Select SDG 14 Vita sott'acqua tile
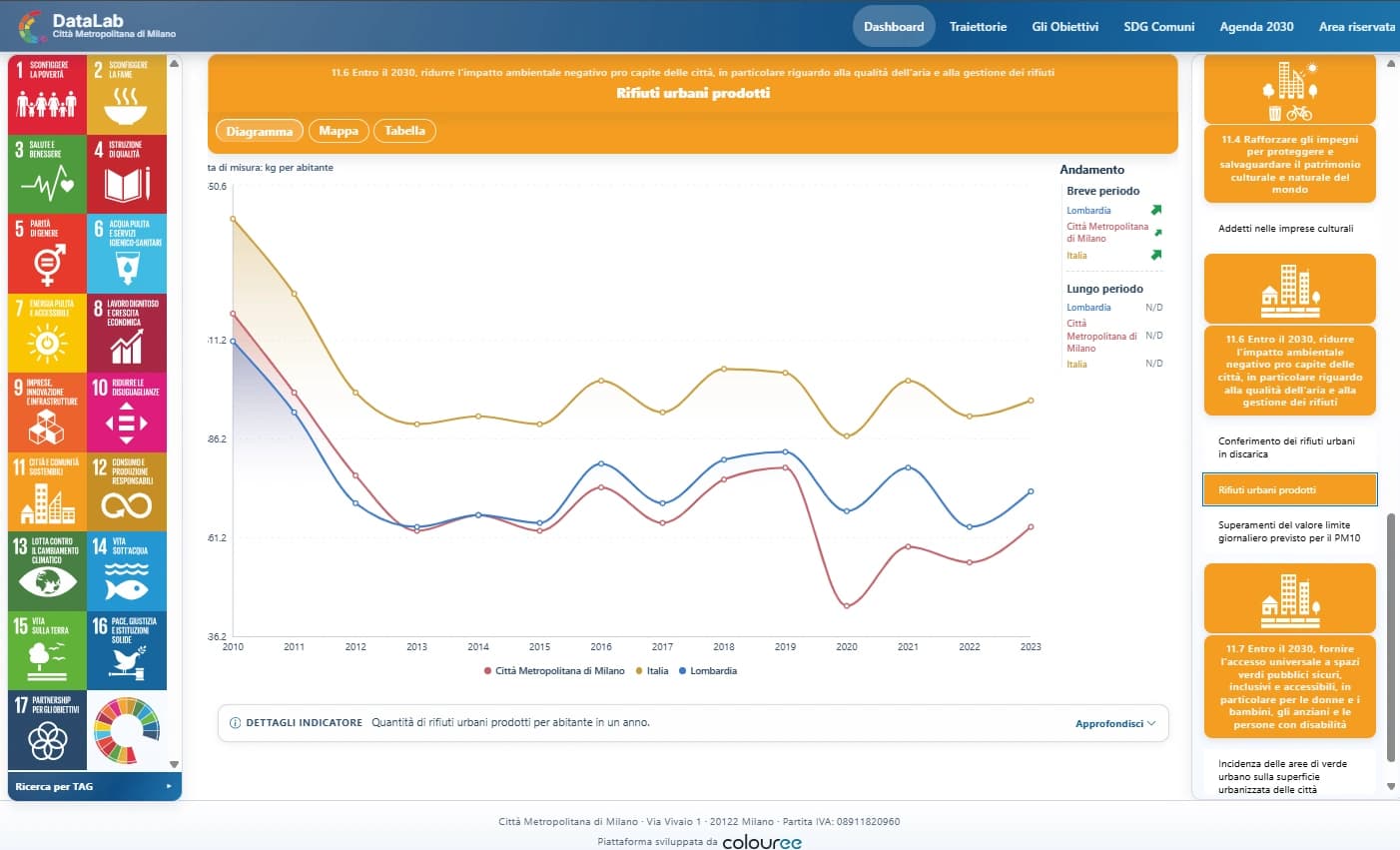Viewport: 1400px width, 850px height. [127, 571]
